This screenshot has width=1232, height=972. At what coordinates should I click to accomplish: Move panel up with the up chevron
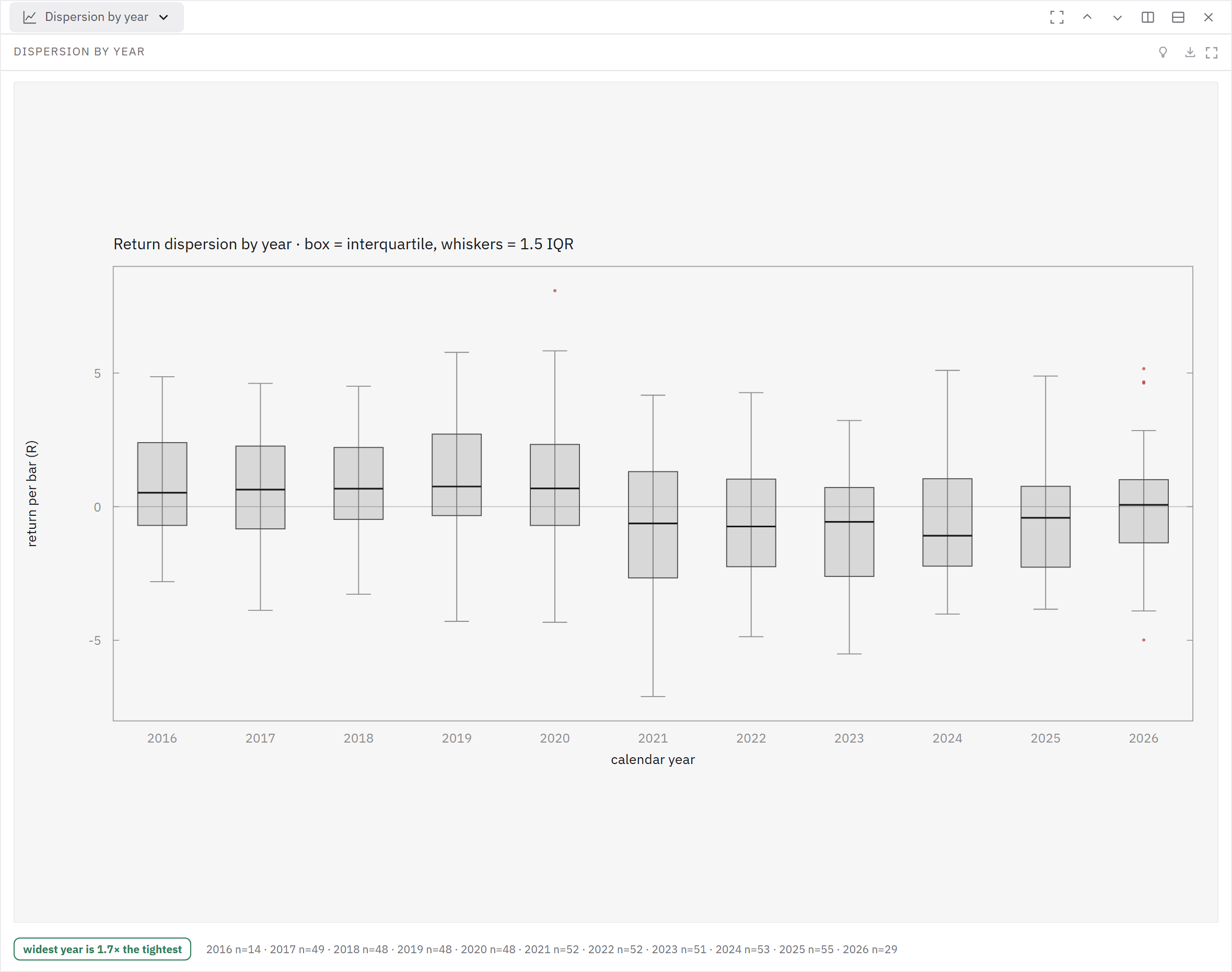point(1087,17)
